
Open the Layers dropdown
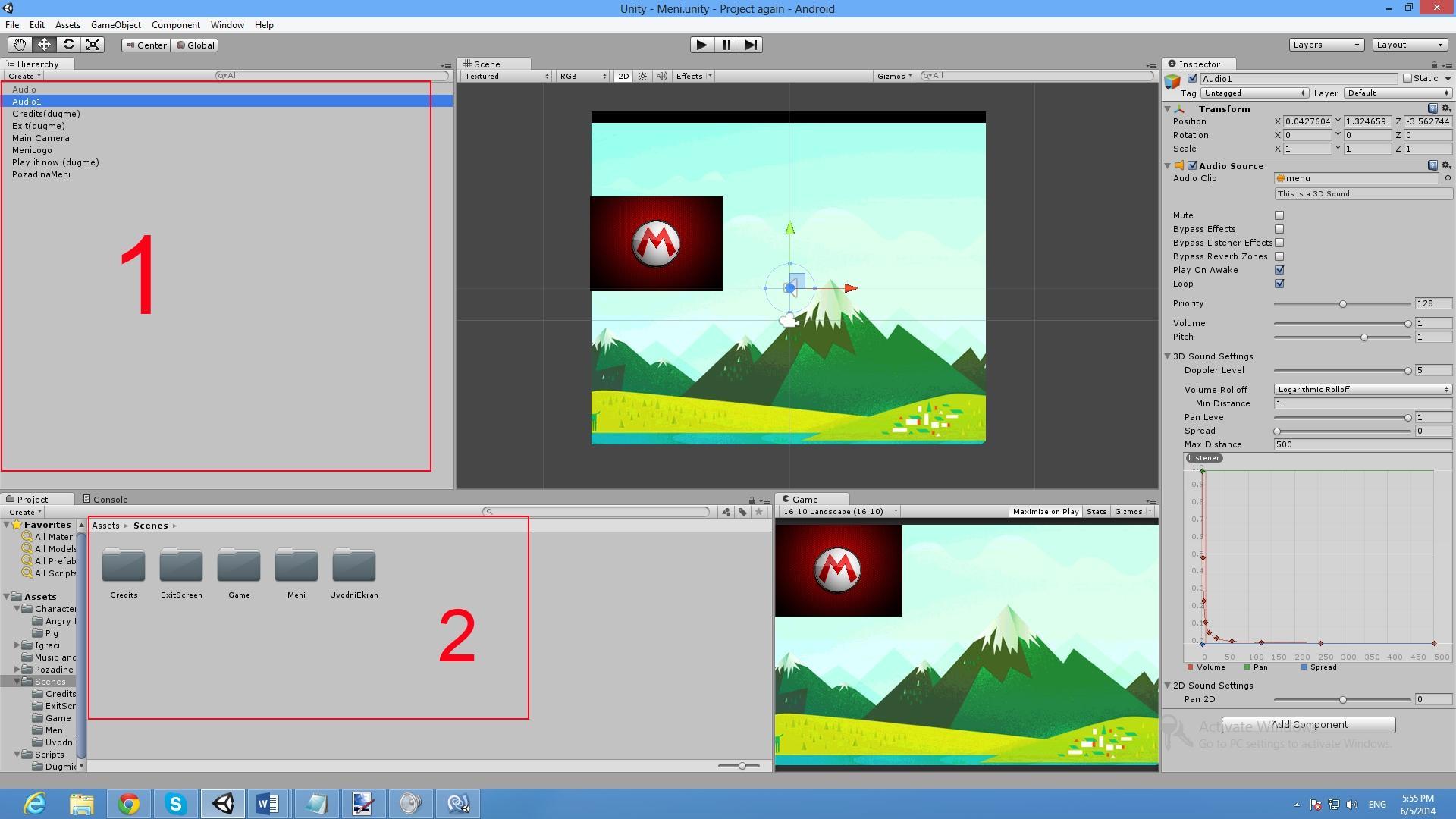pos(1326,45)
